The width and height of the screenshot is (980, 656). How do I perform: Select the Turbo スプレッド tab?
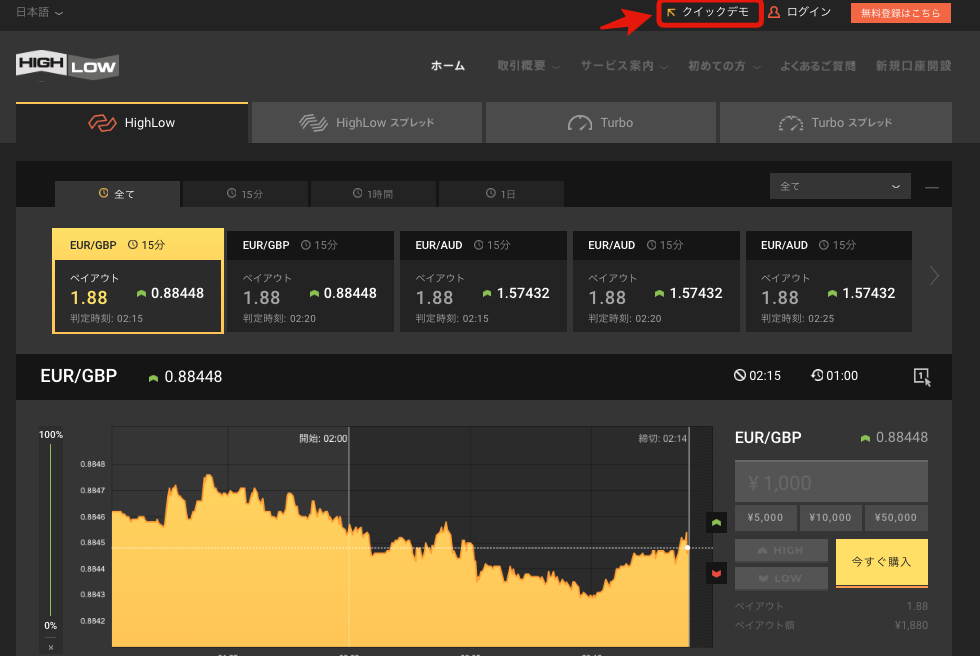pos(836,122)
